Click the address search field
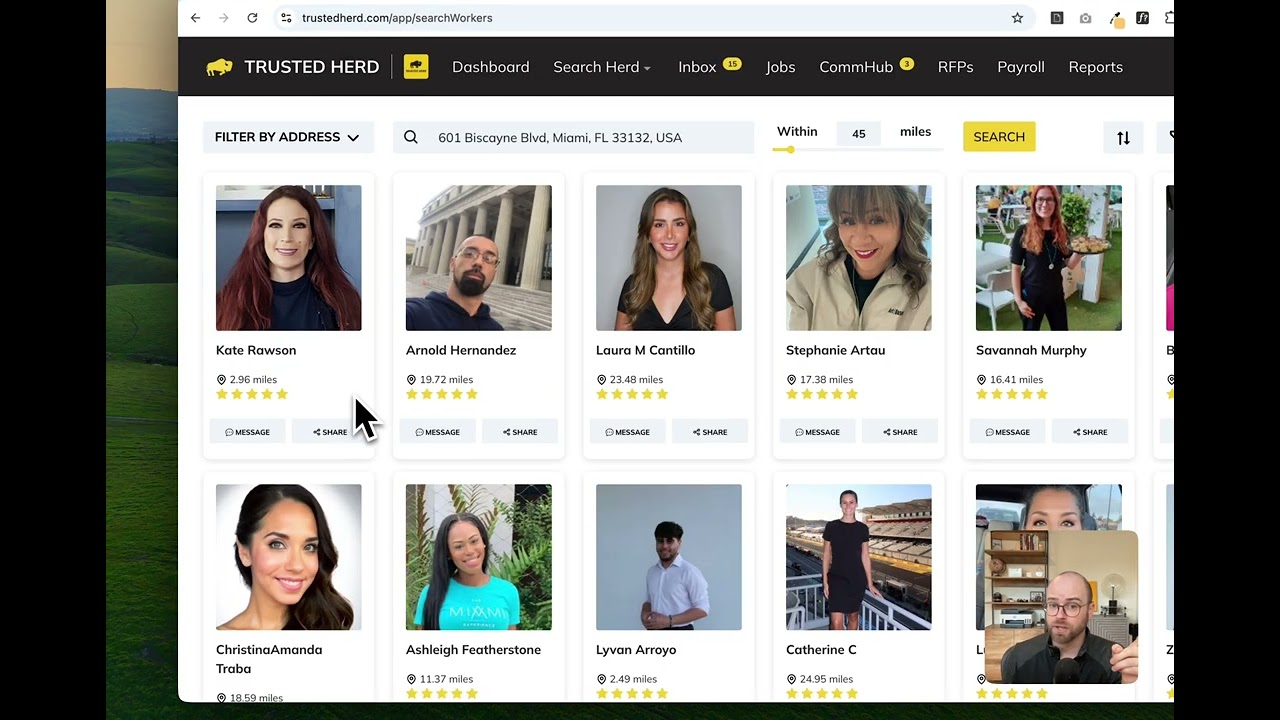The image size is (1280, 720). pyautogui.click(x=573, y=137)
